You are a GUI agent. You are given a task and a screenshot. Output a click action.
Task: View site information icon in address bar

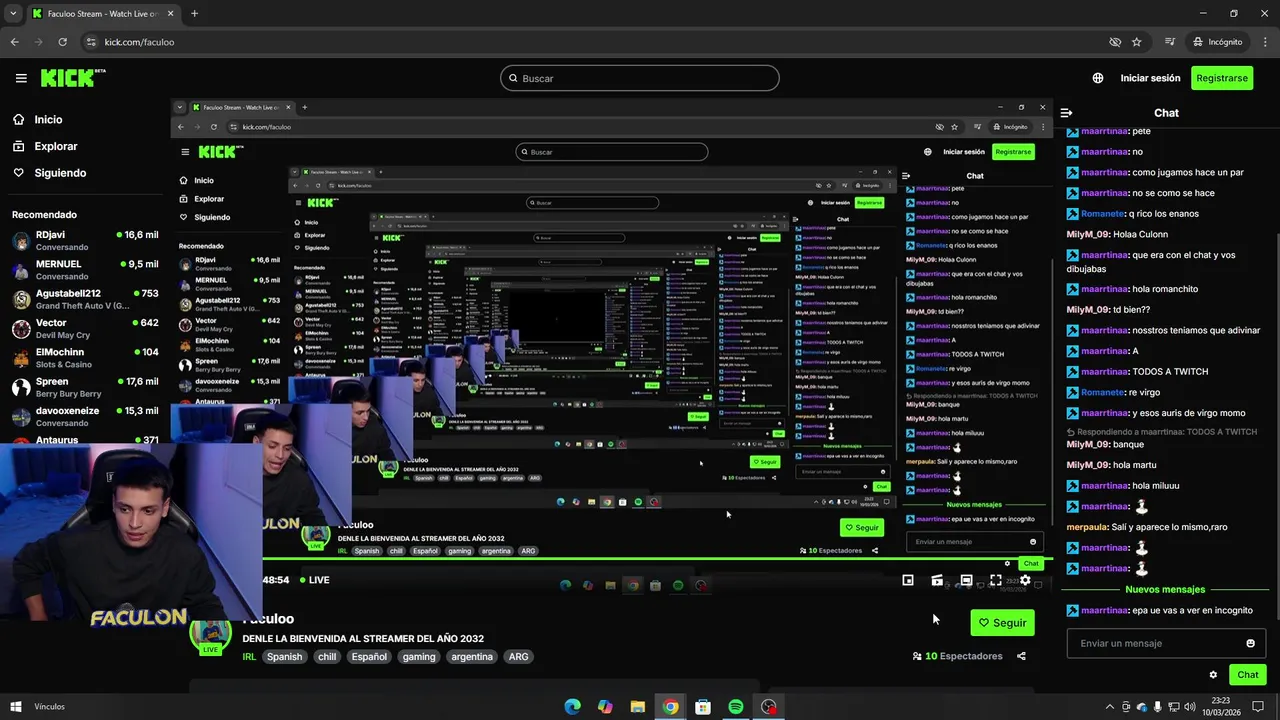[x=91, y=42]
